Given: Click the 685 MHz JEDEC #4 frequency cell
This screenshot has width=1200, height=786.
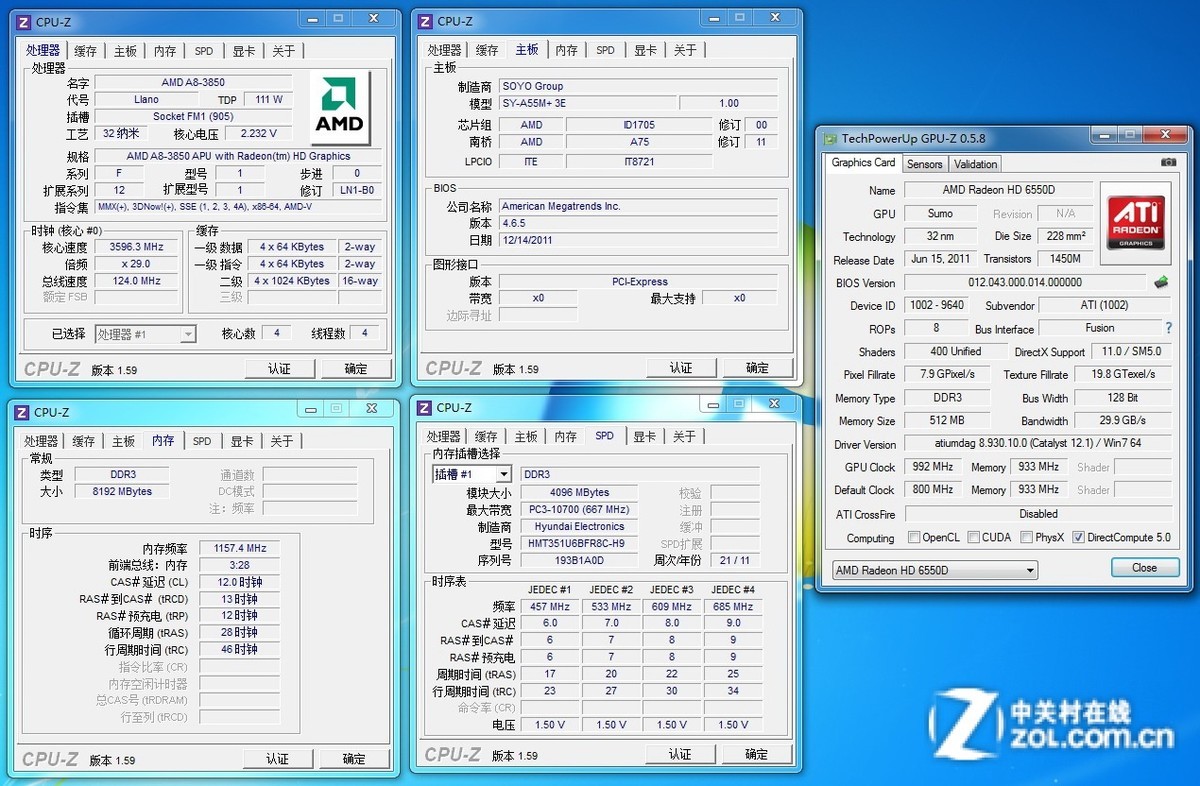Looking at the screenshot, I should [x=733, y=606].
